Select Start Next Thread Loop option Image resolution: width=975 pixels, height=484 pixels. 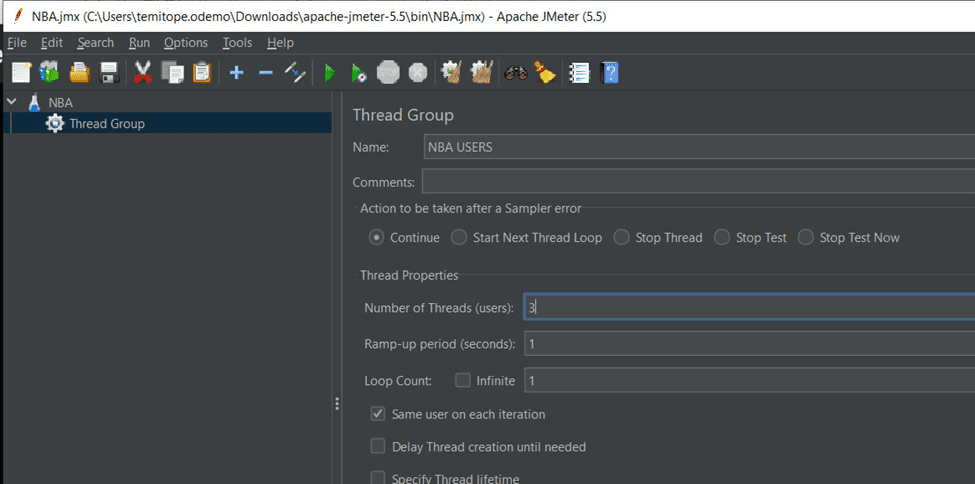(x=459, y=237)
